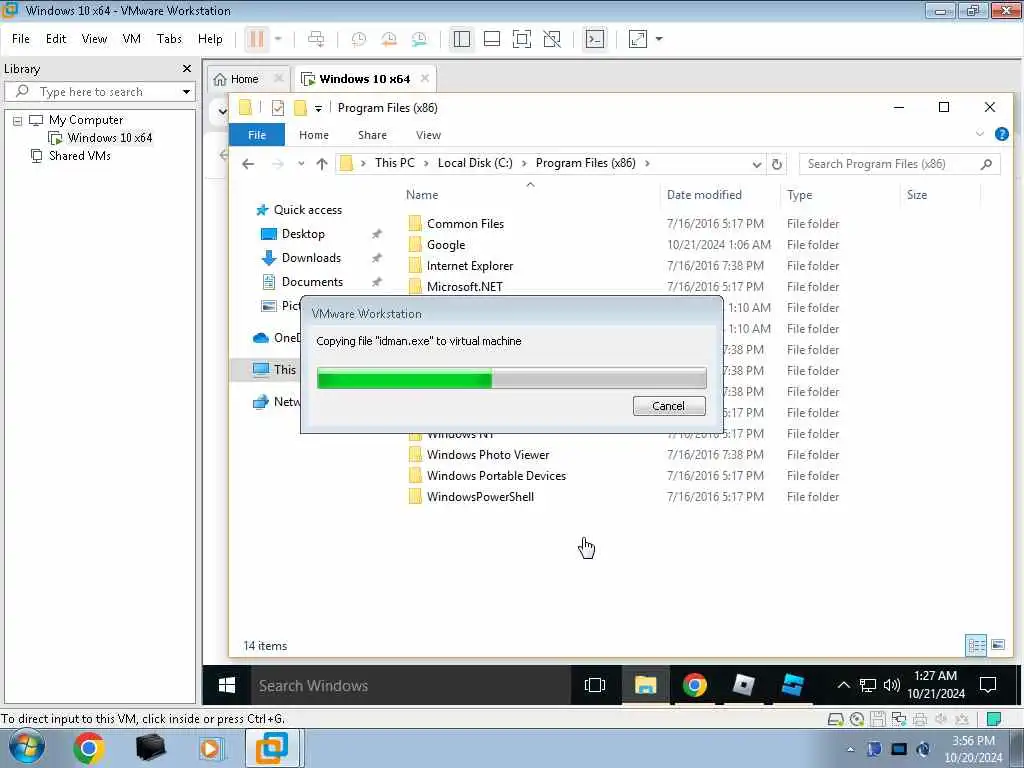The image size is (1024, 768).
Task: Open the Explorer Share ribbon tab
Action: click(x=372, y=135)
